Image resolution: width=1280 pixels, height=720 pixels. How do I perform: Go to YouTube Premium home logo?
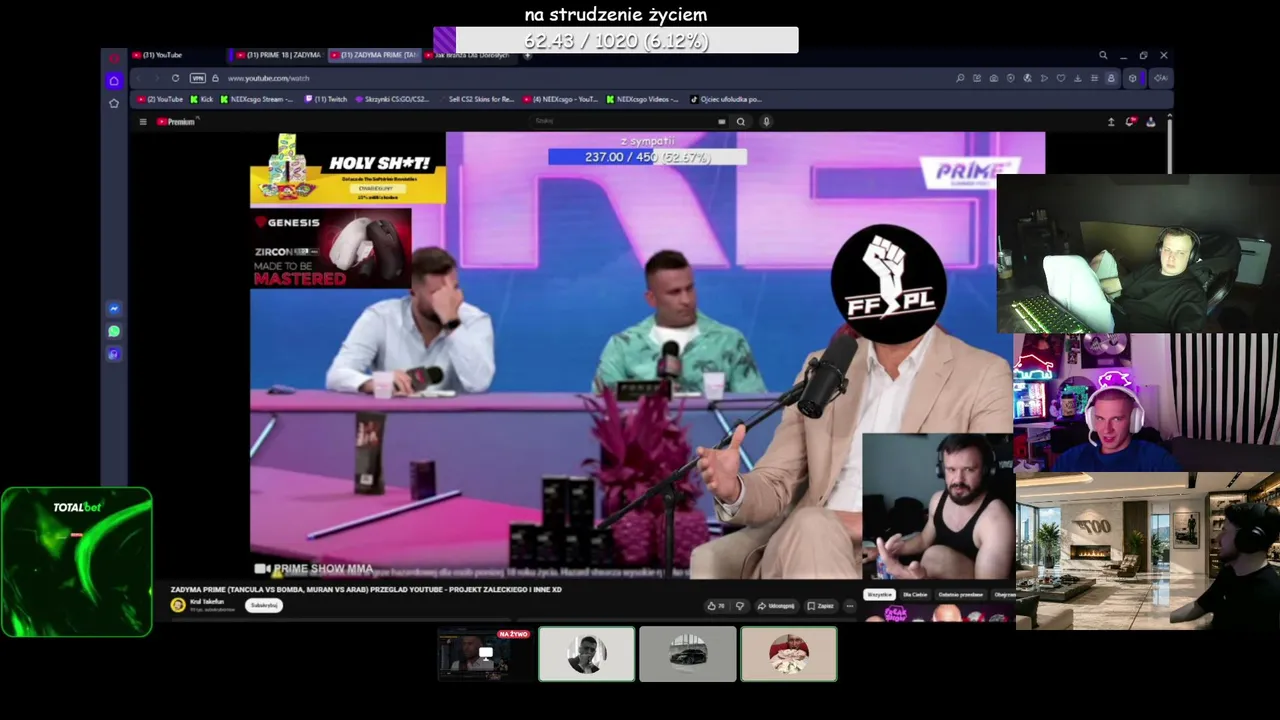coord(176,122)
